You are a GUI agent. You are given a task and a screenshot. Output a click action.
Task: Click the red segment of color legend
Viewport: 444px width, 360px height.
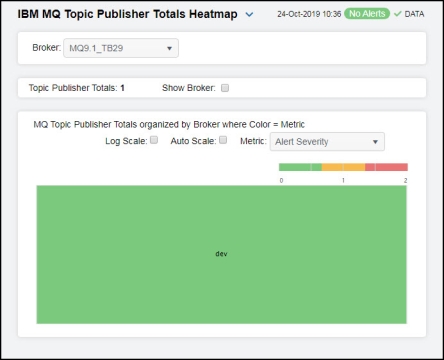point(386,167)
